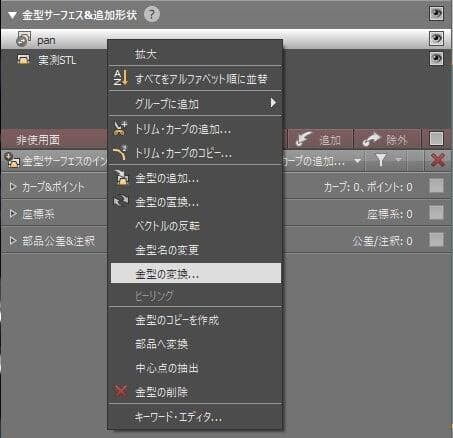Click the 除外 arrow button
The width and height of the screenshot is (453, 438).
pos(386,139)
